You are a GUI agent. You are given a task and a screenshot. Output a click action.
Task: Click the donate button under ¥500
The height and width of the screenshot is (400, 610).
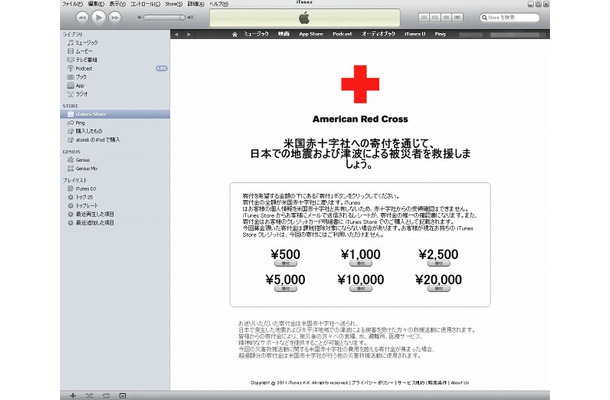coord(286,264)
